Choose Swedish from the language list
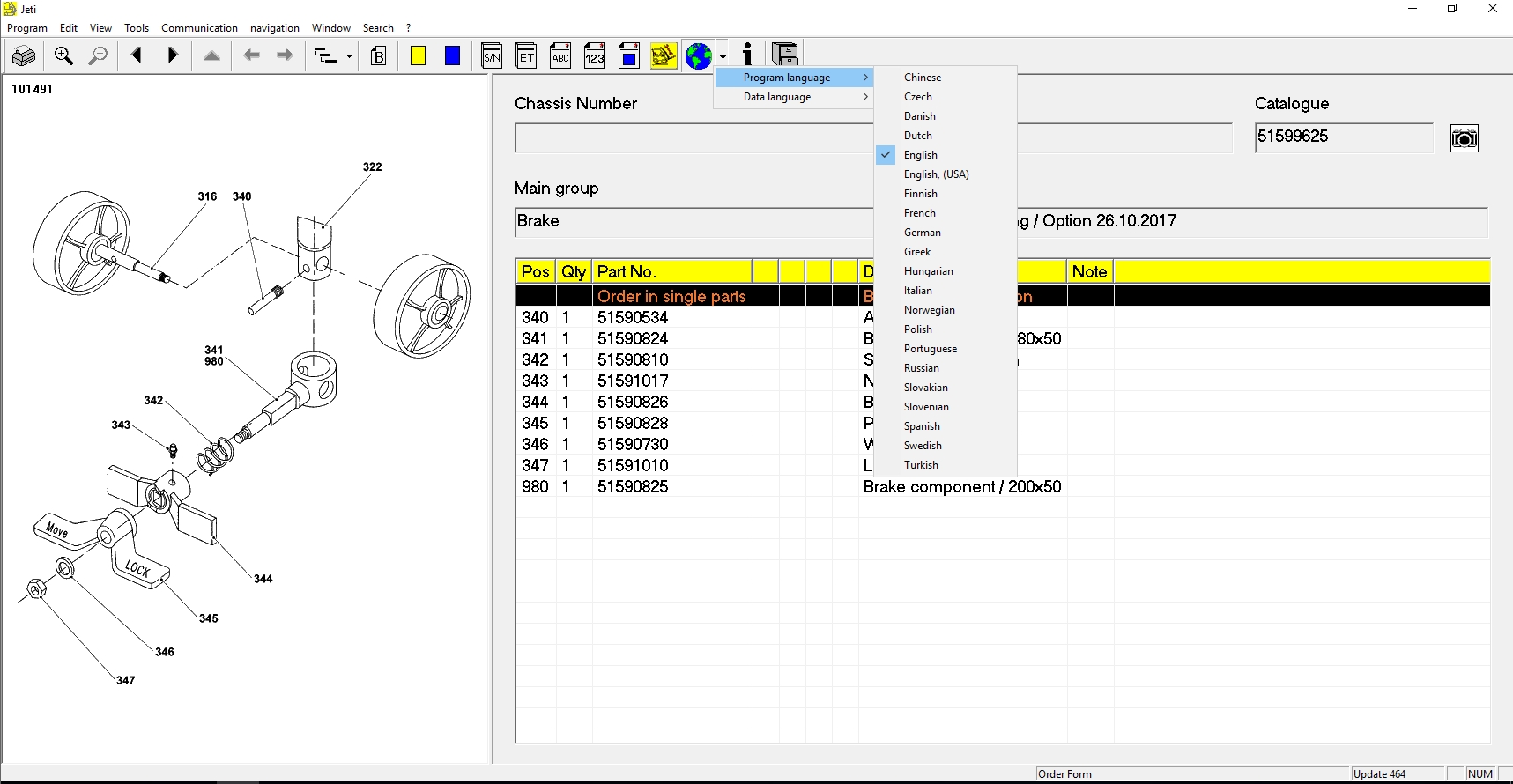The height and width of the screenshot is (784, 1513). click(x=946, y=446)
